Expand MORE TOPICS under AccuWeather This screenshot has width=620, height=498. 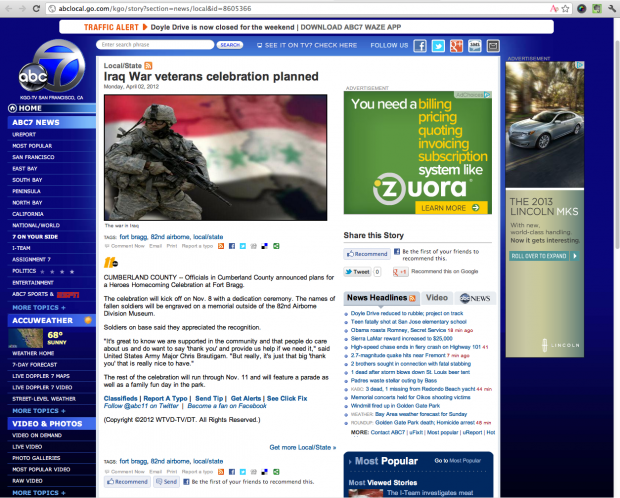coord(39,411)
